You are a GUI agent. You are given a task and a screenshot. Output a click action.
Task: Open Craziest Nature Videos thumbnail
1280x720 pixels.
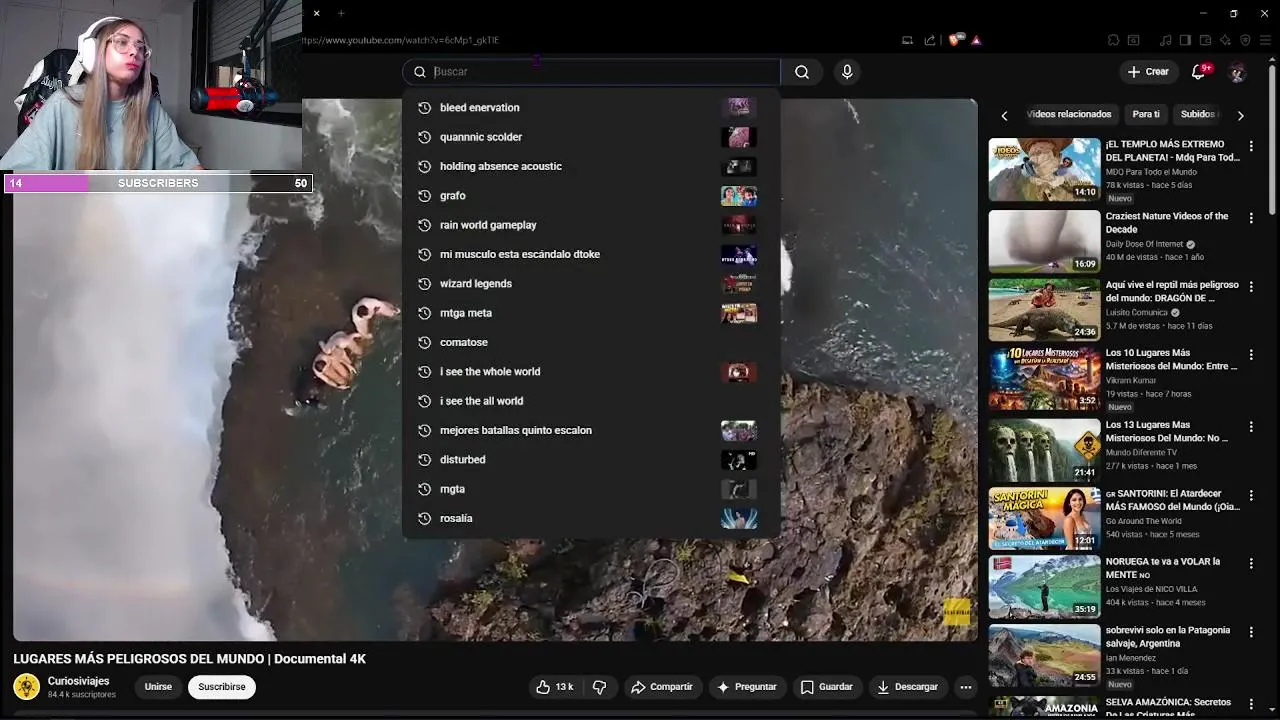[1044, 241]
